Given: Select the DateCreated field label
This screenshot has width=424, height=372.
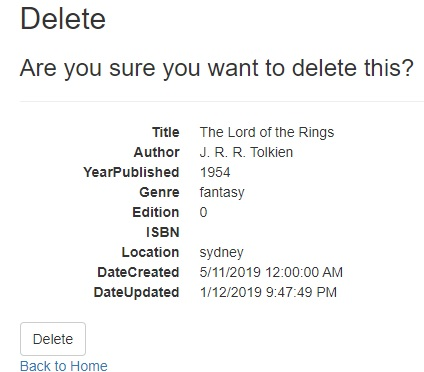Looking at the screenshot, I should click(138, 272).
